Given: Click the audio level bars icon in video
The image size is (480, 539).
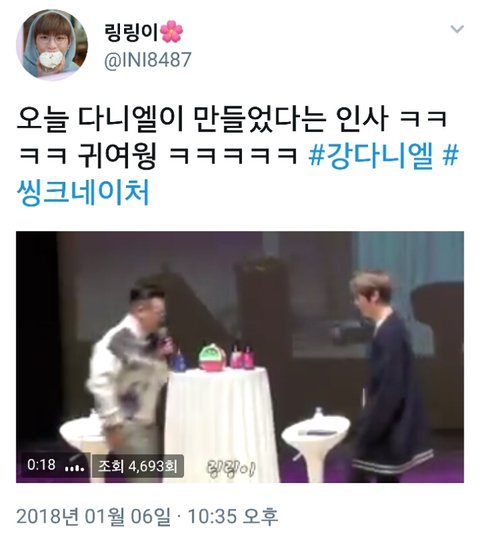Looking at the screenshot, I should point(75,468).
